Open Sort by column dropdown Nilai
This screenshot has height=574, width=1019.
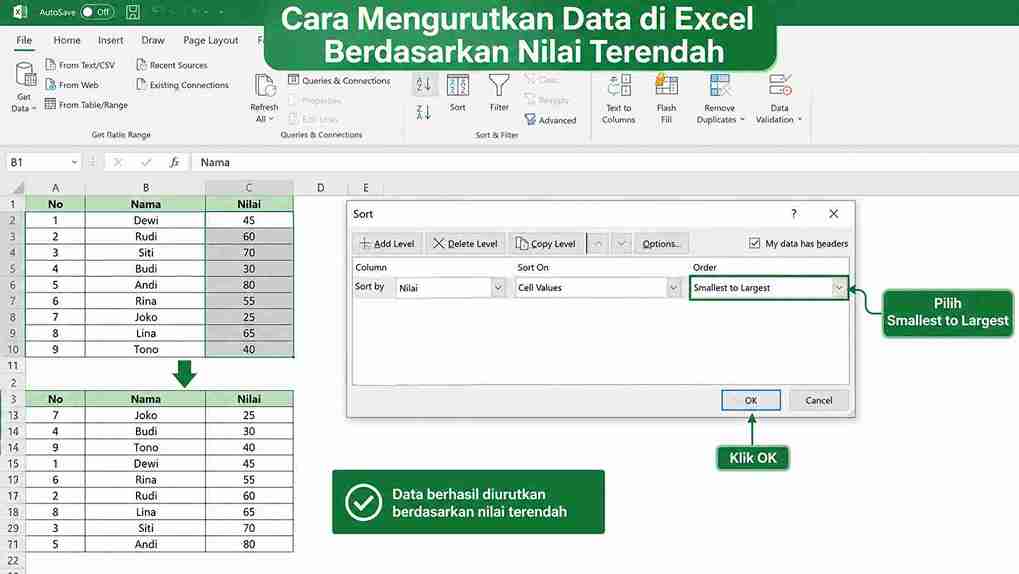[498, 287]
